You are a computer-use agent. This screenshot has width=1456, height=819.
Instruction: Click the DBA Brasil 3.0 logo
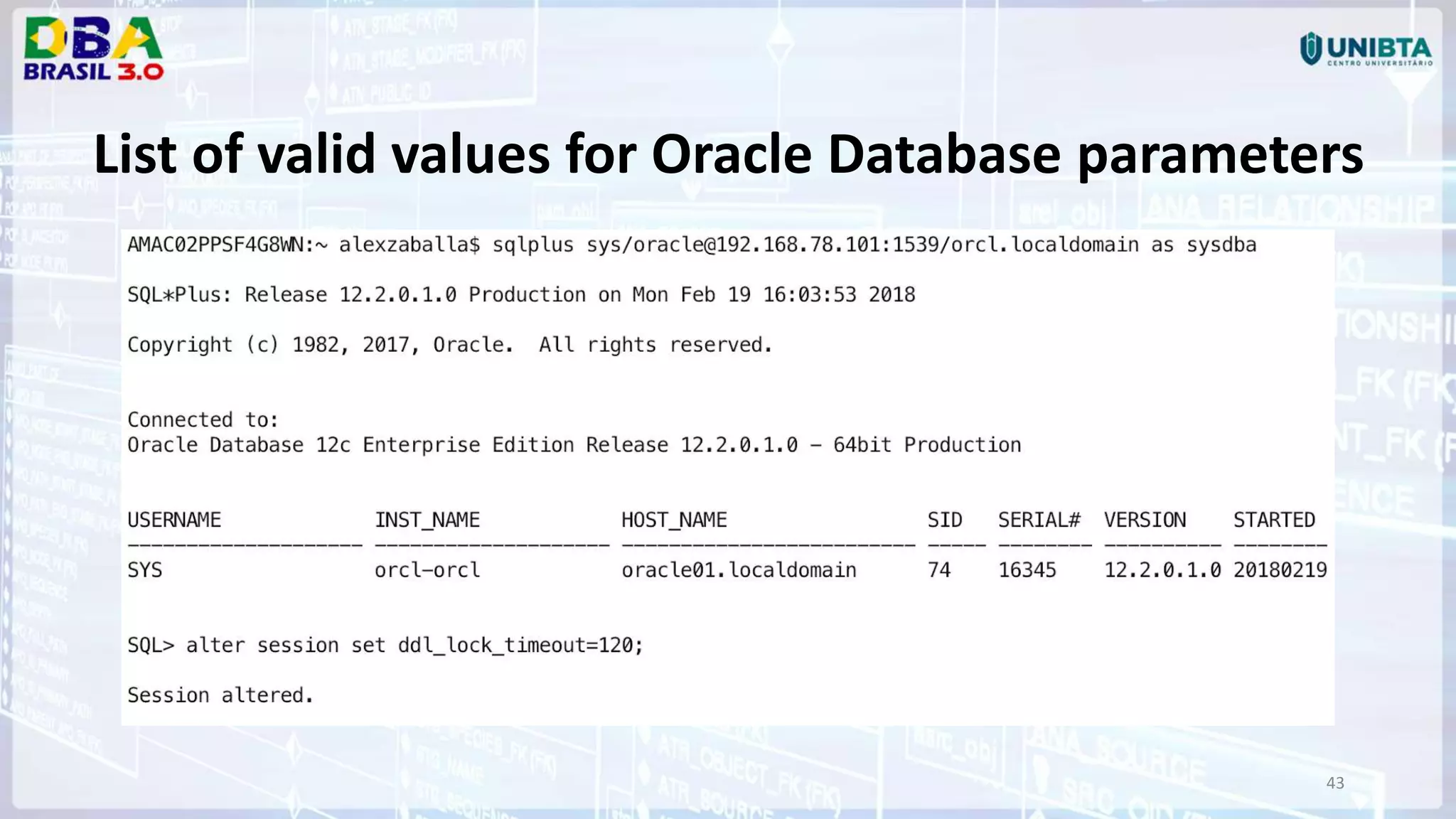coord(93,49)
